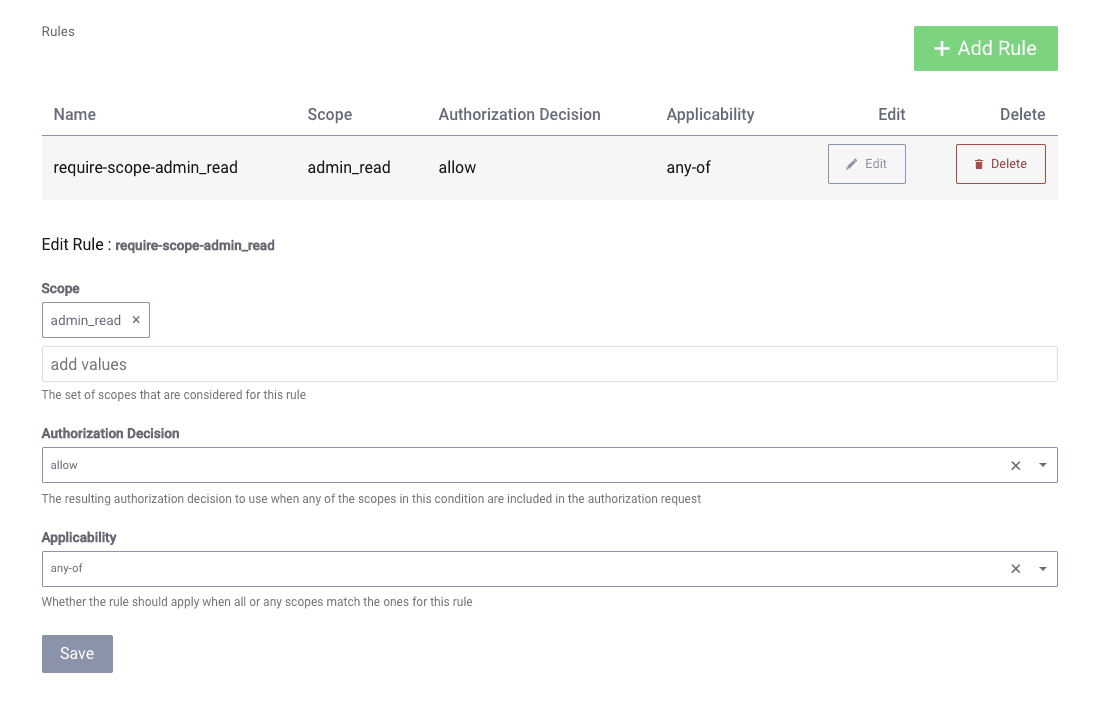Click the plus icon on Add Rule

[941, 49]
